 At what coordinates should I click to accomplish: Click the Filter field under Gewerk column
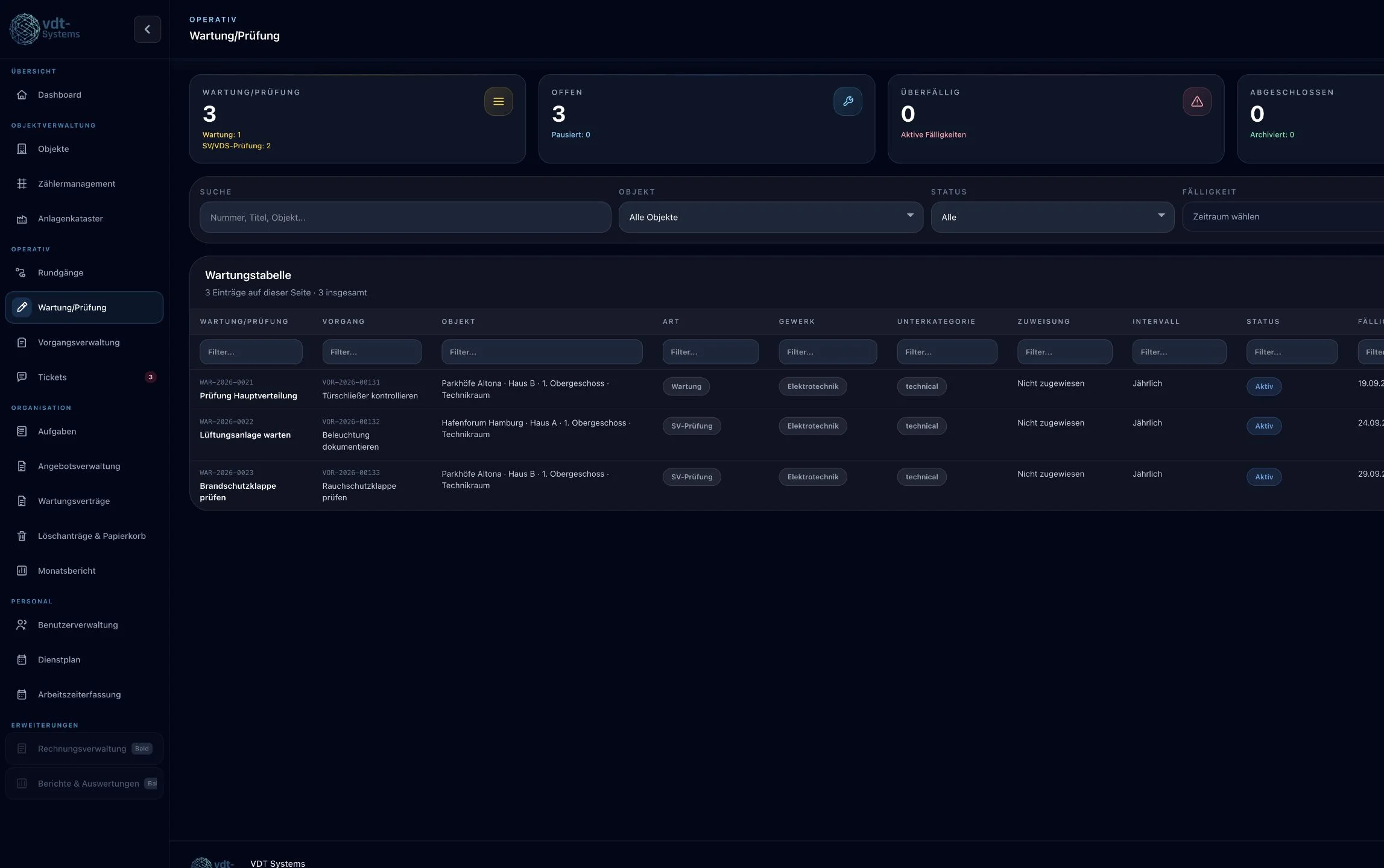[x=827, y=352]
